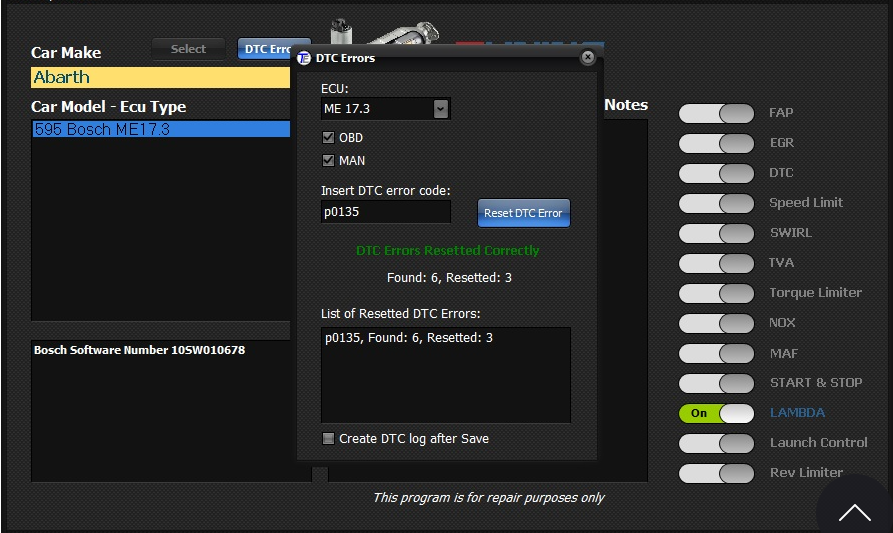
Task: Uncheck the OBD checkbox
Action: click(x=328, y=138)
